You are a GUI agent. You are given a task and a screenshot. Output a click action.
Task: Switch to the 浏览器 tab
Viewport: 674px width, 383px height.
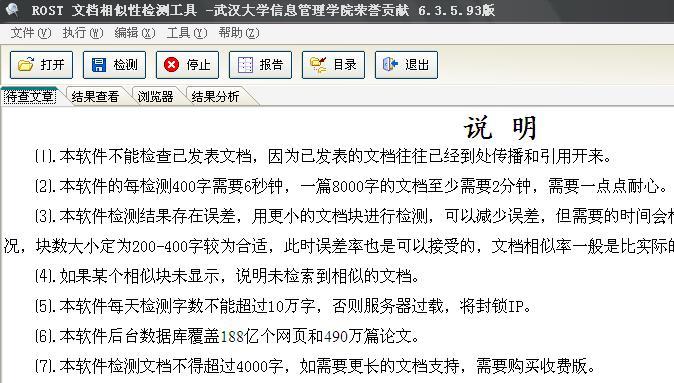[x=155, y=96]
